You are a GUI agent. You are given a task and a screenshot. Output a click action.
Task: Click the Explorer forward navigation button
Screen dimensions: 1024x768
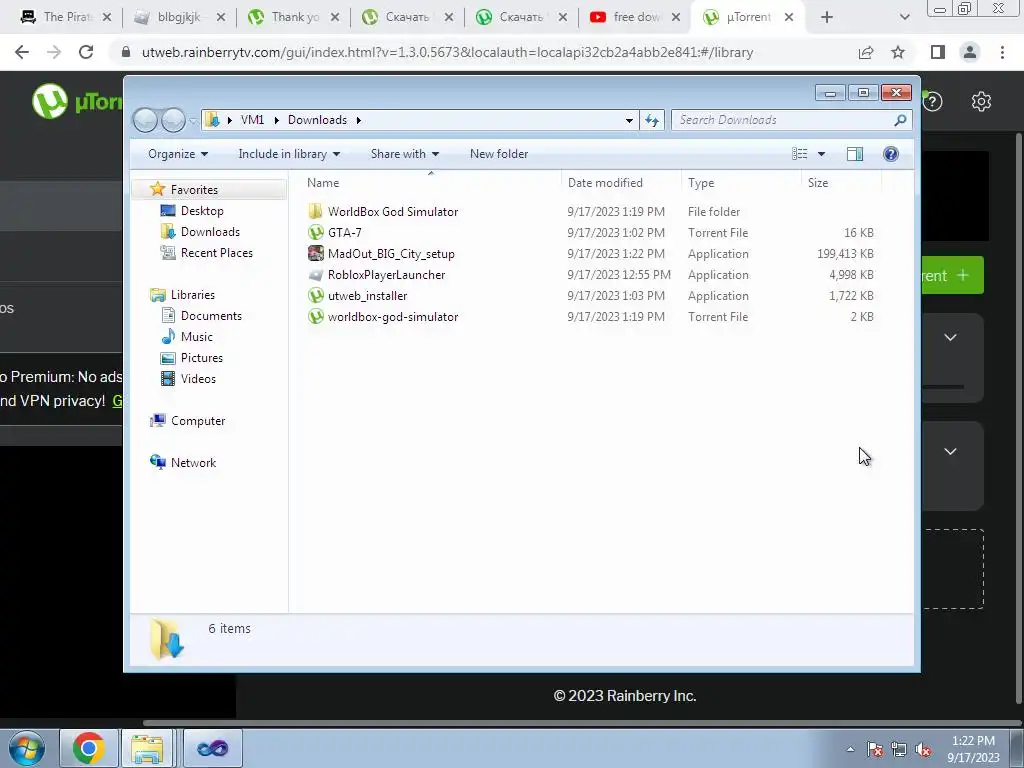click(x=173, y=120)
